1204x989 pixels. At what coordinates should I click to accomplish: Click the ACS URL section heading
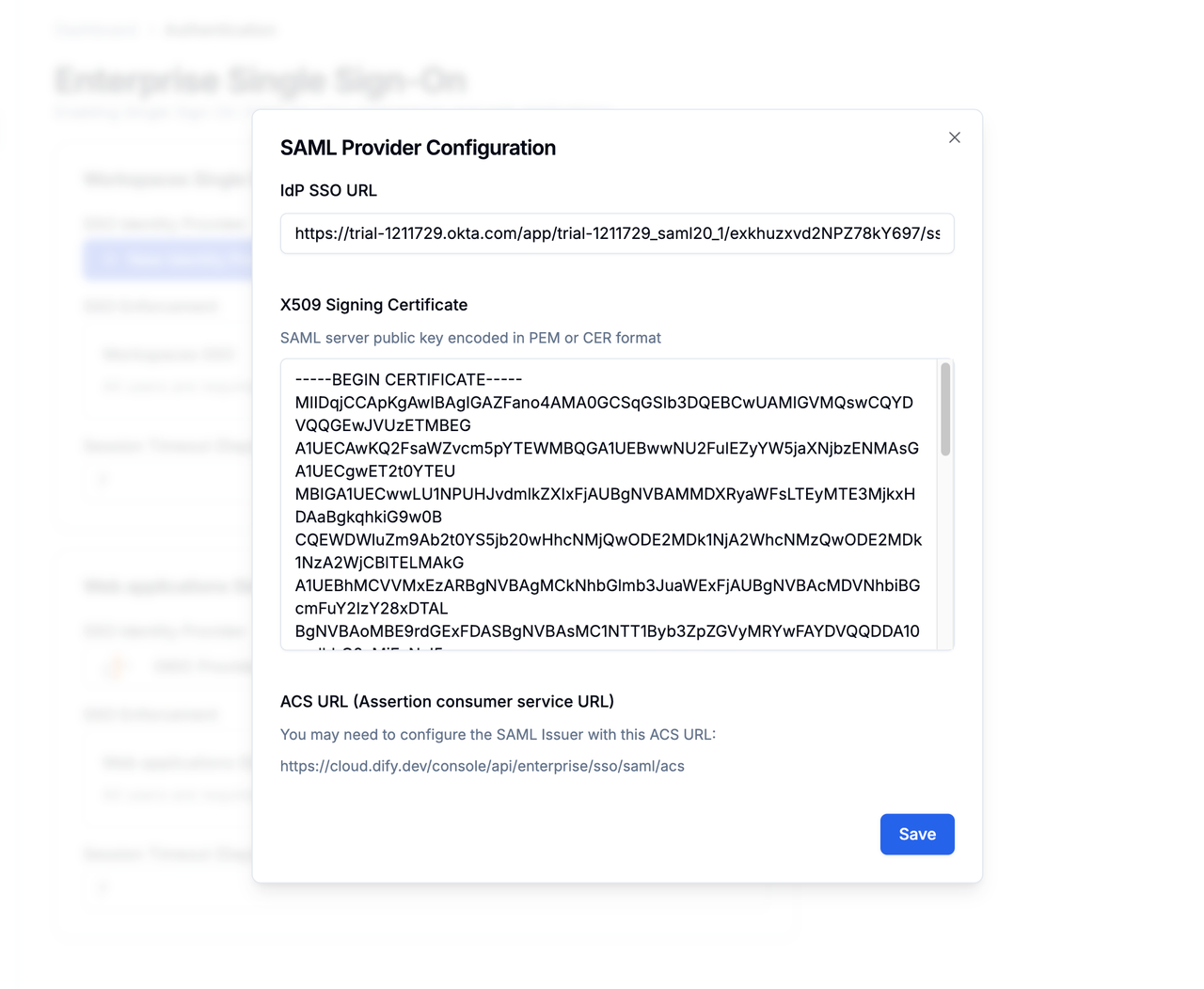(x=447, y=702)
